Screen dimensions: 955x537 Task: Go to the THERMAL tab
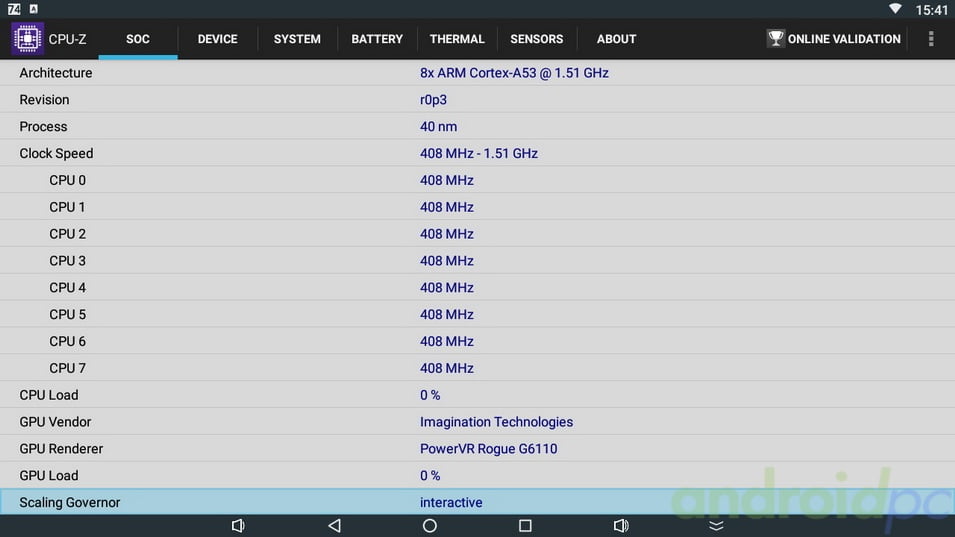tap(457, 39)
